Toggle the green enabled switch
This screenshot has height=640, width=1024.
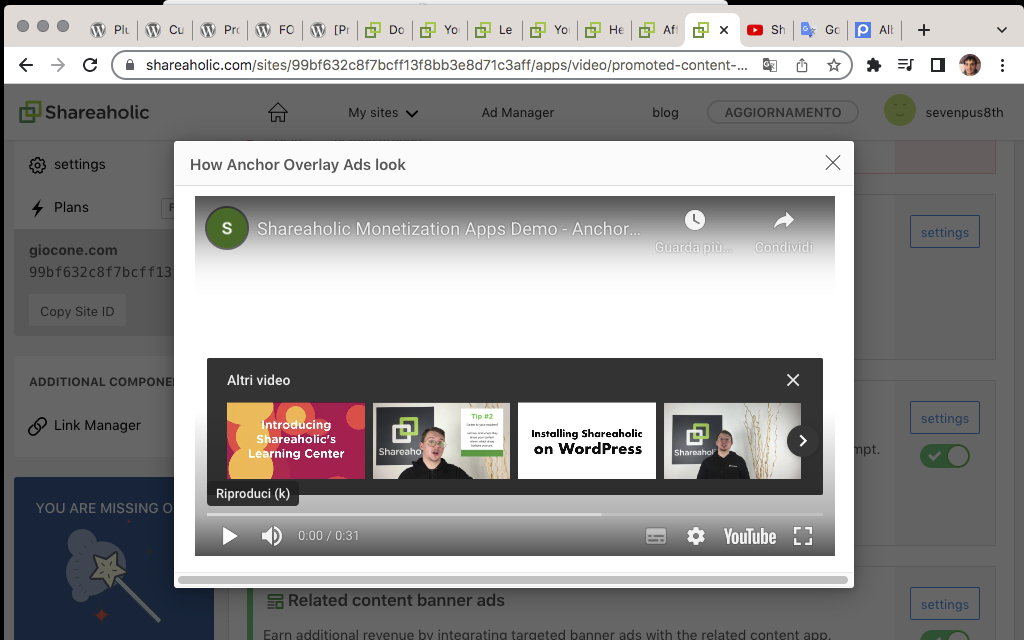944,456
